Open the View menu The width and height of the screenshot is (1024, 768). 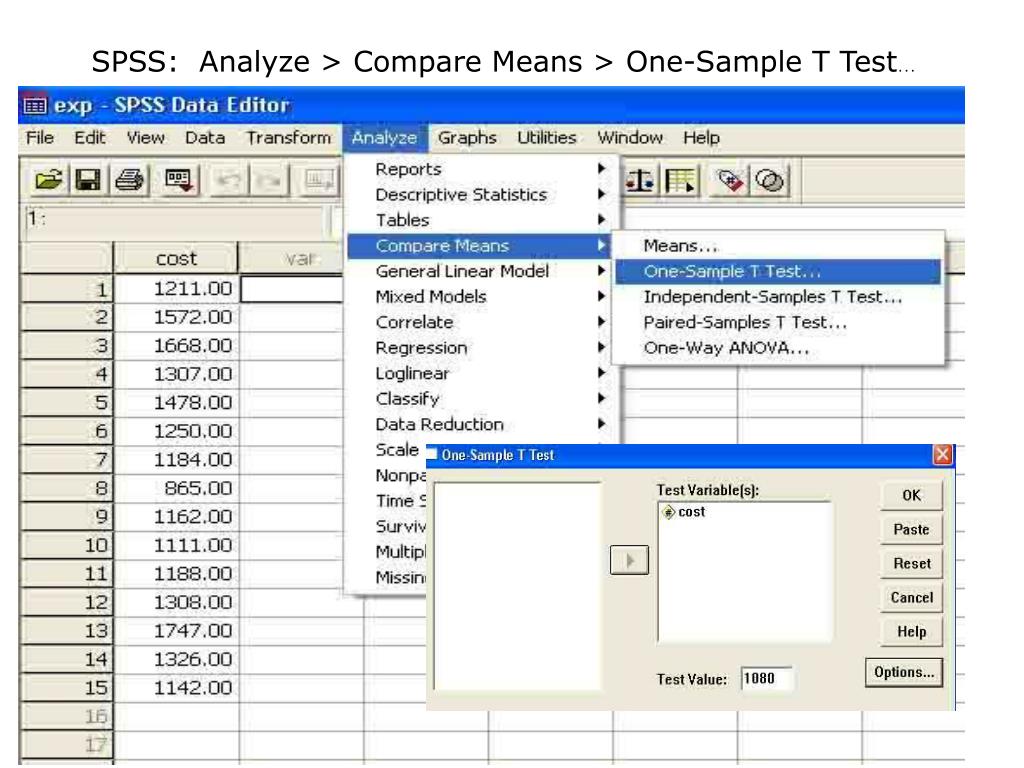pyautogui.click(x=145, y=138)
